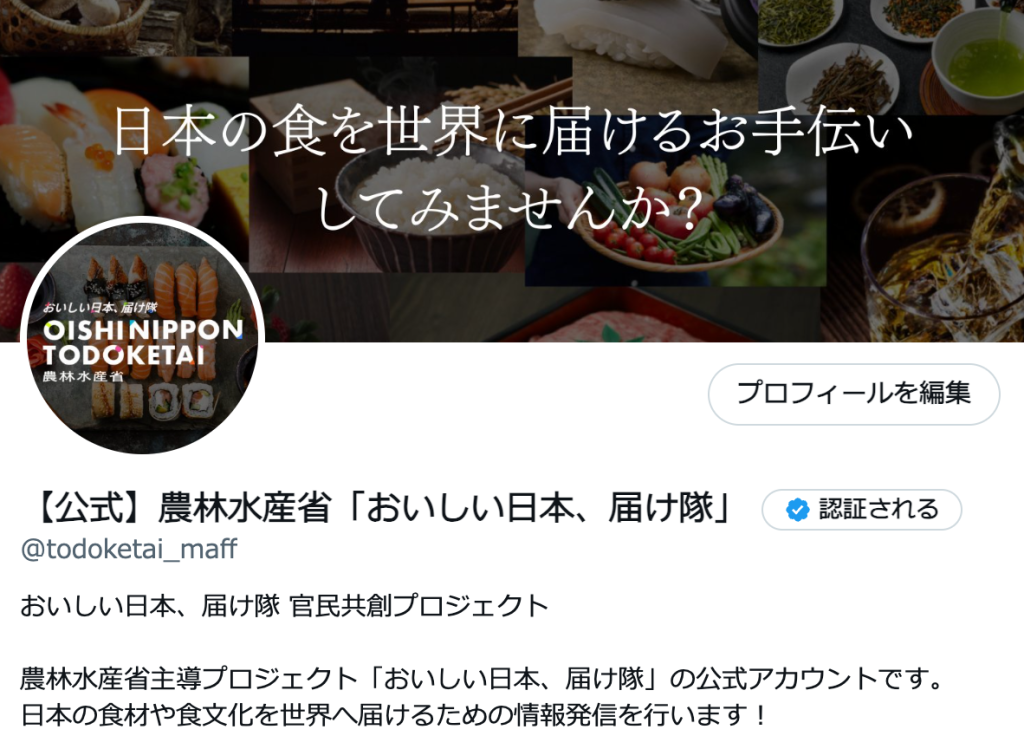Click the bio line 官民共創プロジェクト
1024x749 pixels.
[419, 606]
